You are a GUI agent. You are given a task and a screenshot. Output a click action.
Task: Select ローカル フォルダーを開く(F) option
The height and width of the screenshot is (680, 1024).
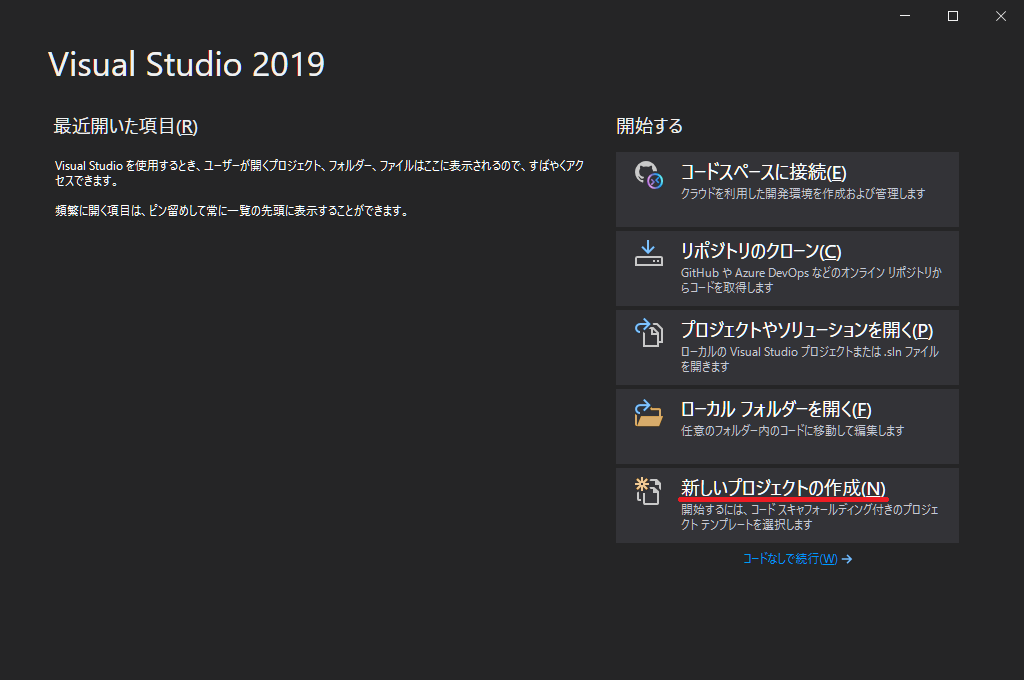point(775,409)
